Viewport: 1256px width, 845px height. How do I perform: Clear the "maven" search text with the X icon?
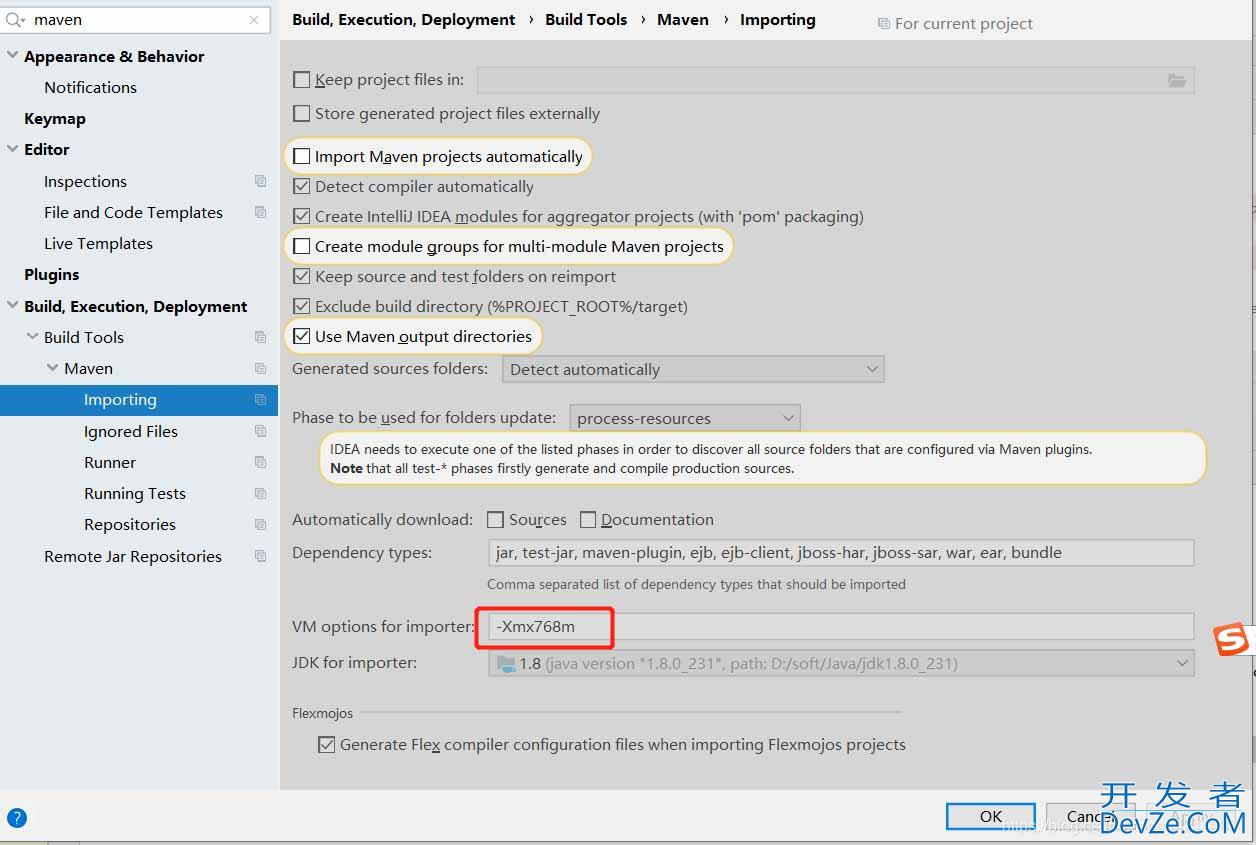coord(254,20)
